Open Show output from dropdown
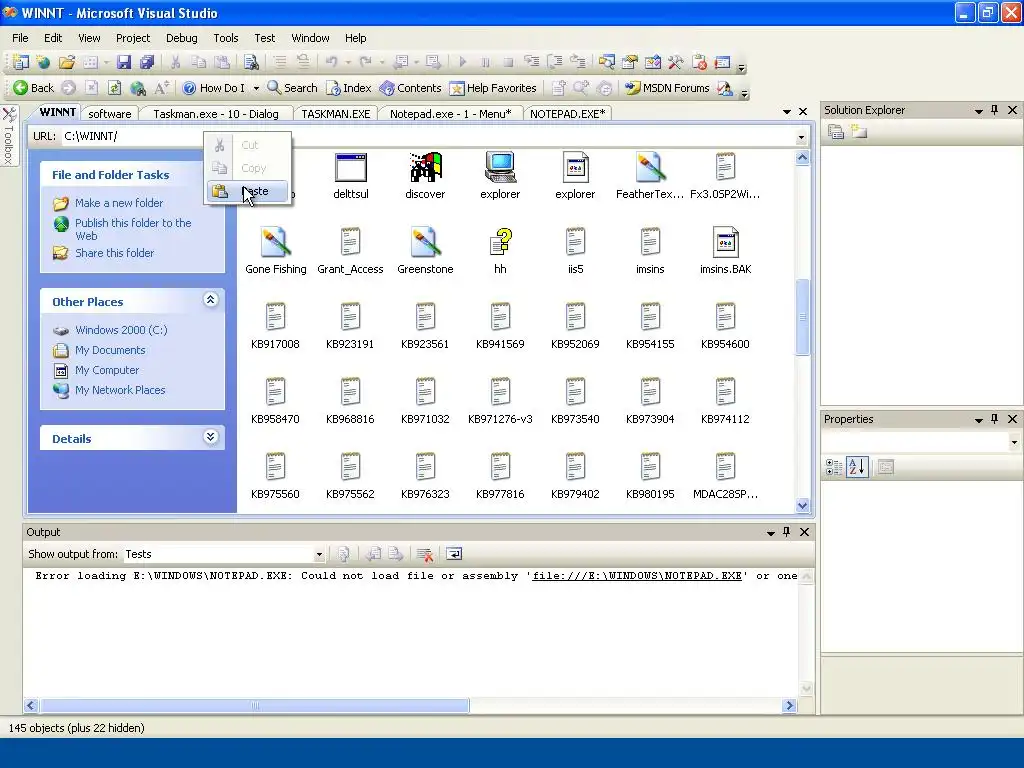This screenshot has height=768, width=1024. point(319,554)
